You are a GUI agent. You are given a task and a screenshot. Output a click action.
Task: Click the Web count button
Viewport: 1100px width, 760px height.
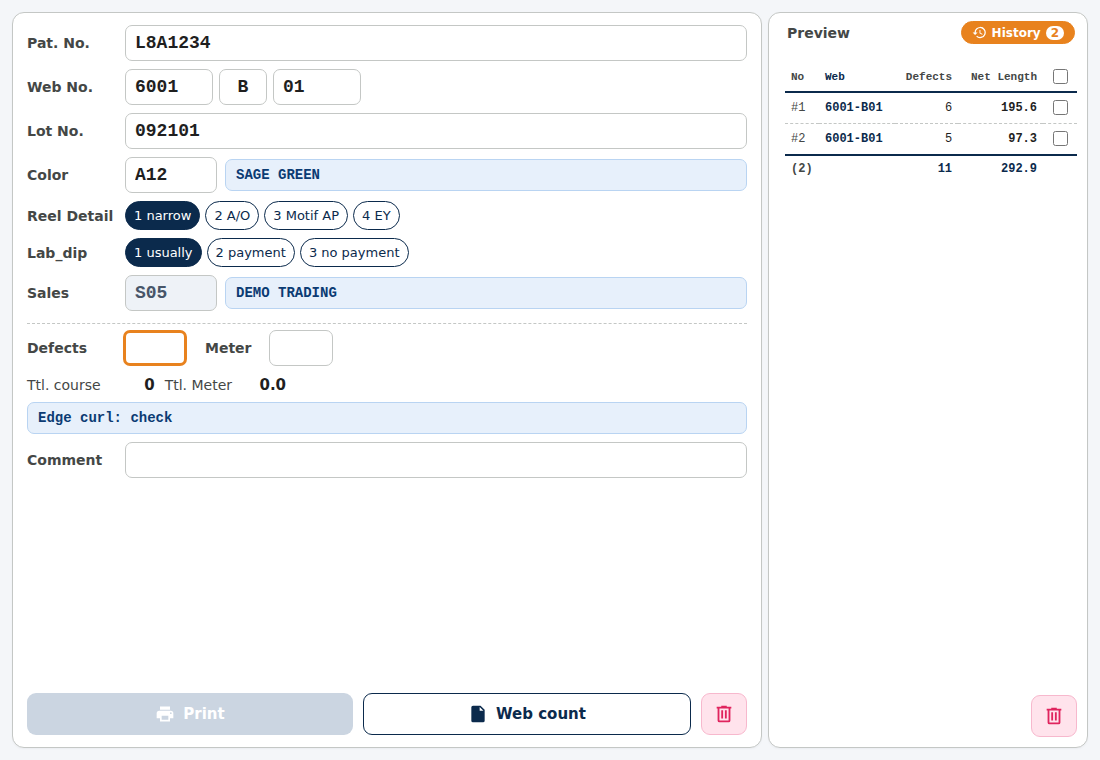[527, 714]
